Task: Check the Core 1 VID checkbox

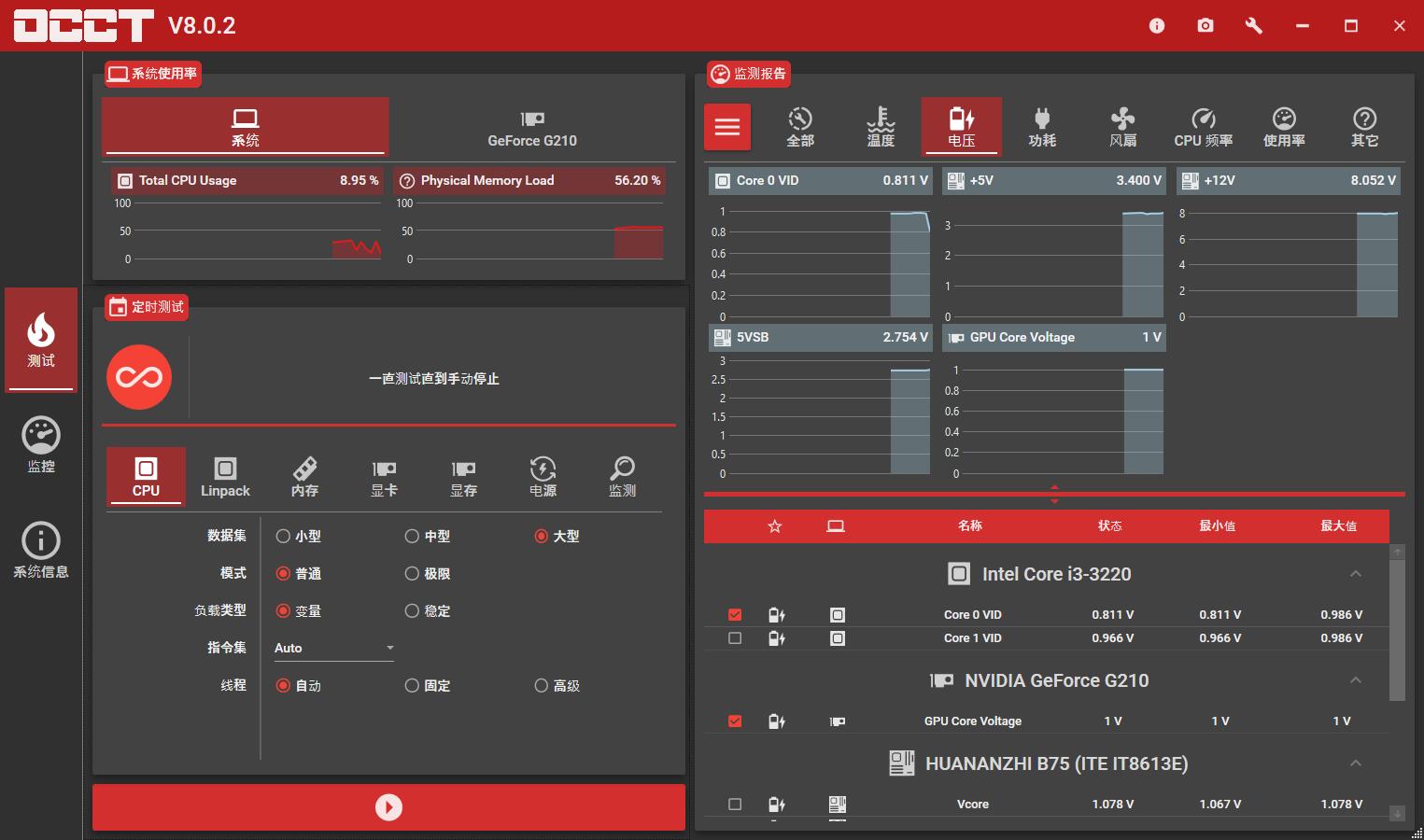Action: (x=735, y=638)
